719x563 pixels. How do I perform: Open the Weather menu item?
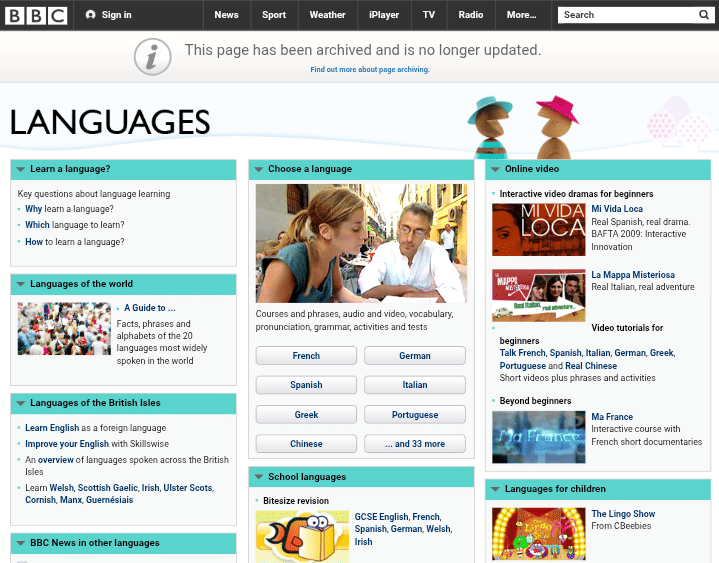click(327, 15)
